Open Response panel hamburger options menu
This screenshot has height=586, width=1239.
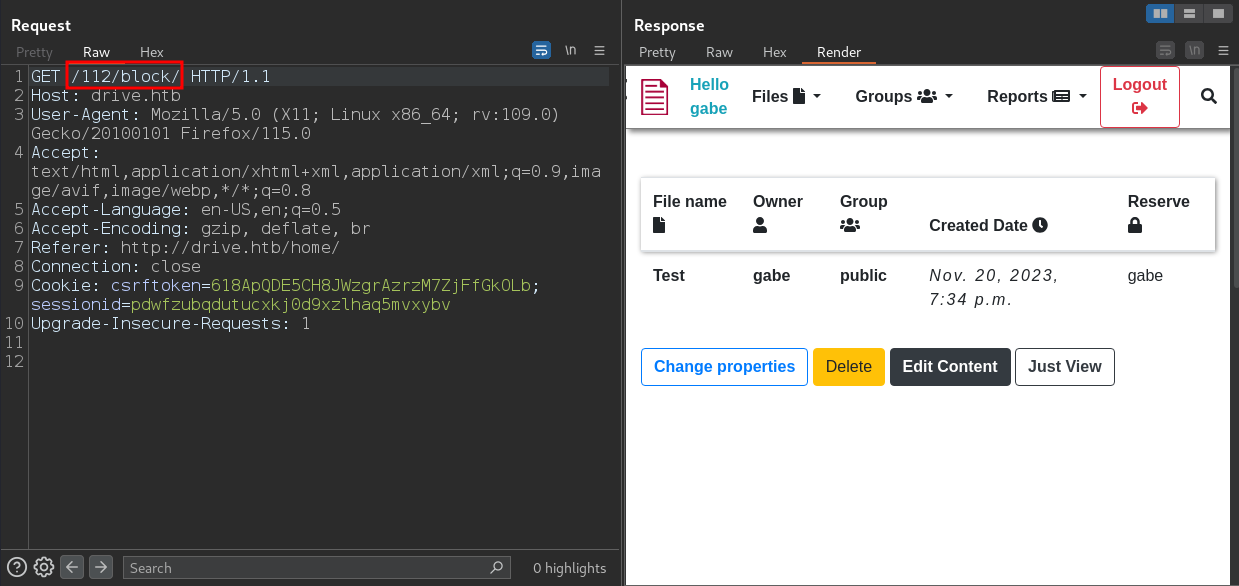point(1223,50)
